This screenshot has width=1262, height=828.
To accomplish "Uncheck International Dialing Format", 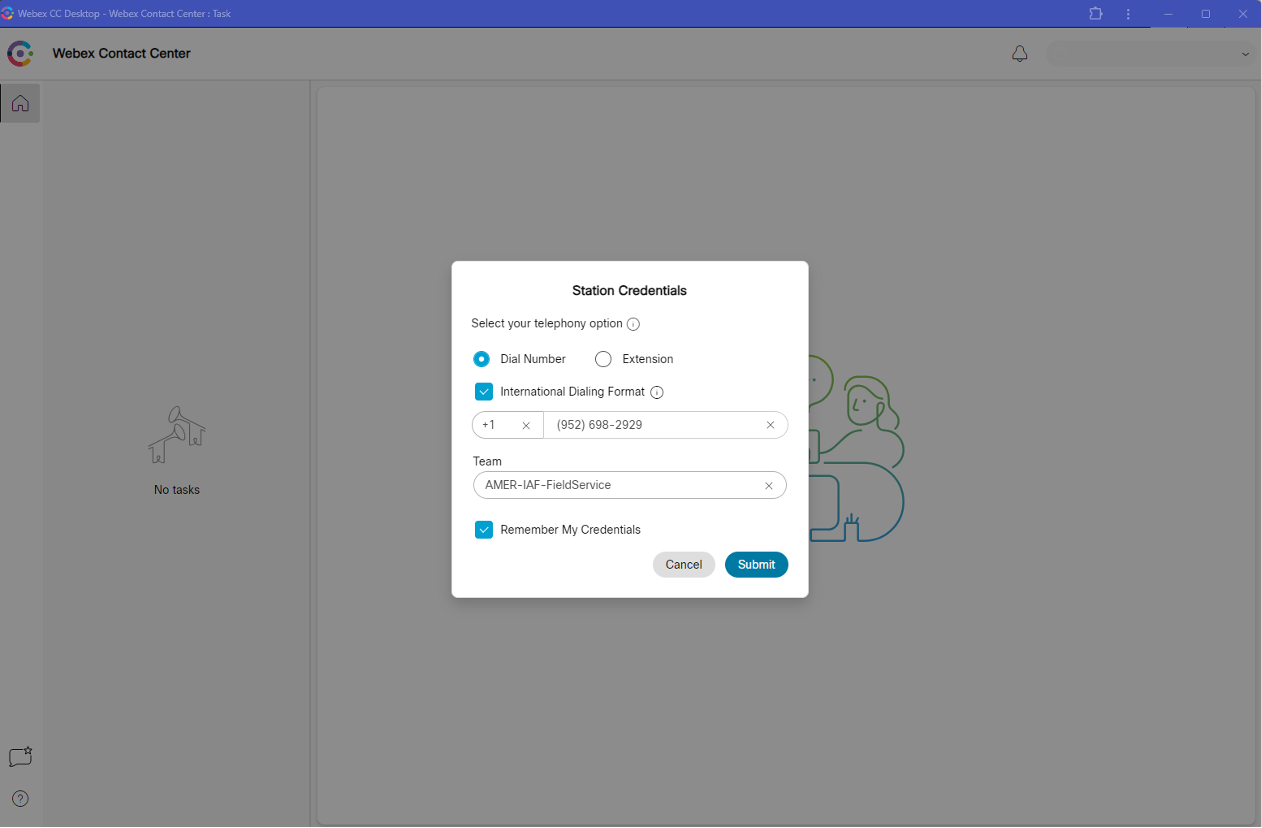I will (x=484, y=392).
